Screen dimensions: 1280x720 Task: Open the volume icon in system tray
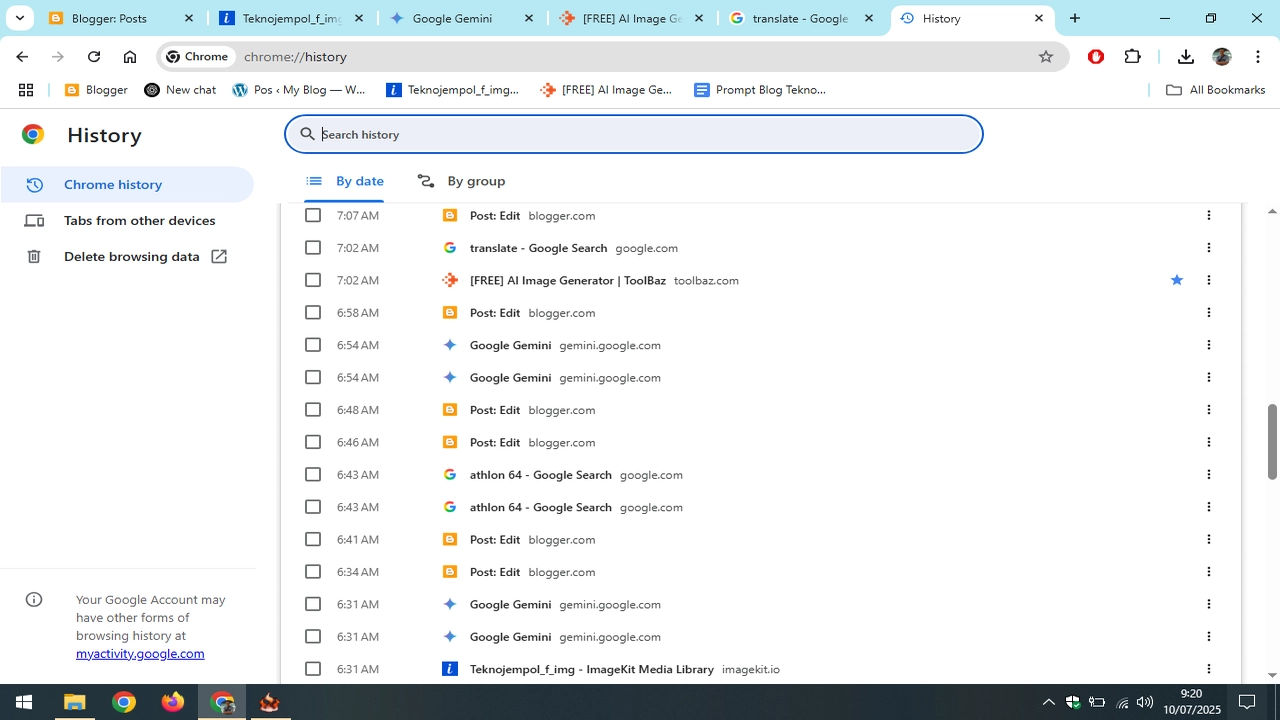point(1144,702)
